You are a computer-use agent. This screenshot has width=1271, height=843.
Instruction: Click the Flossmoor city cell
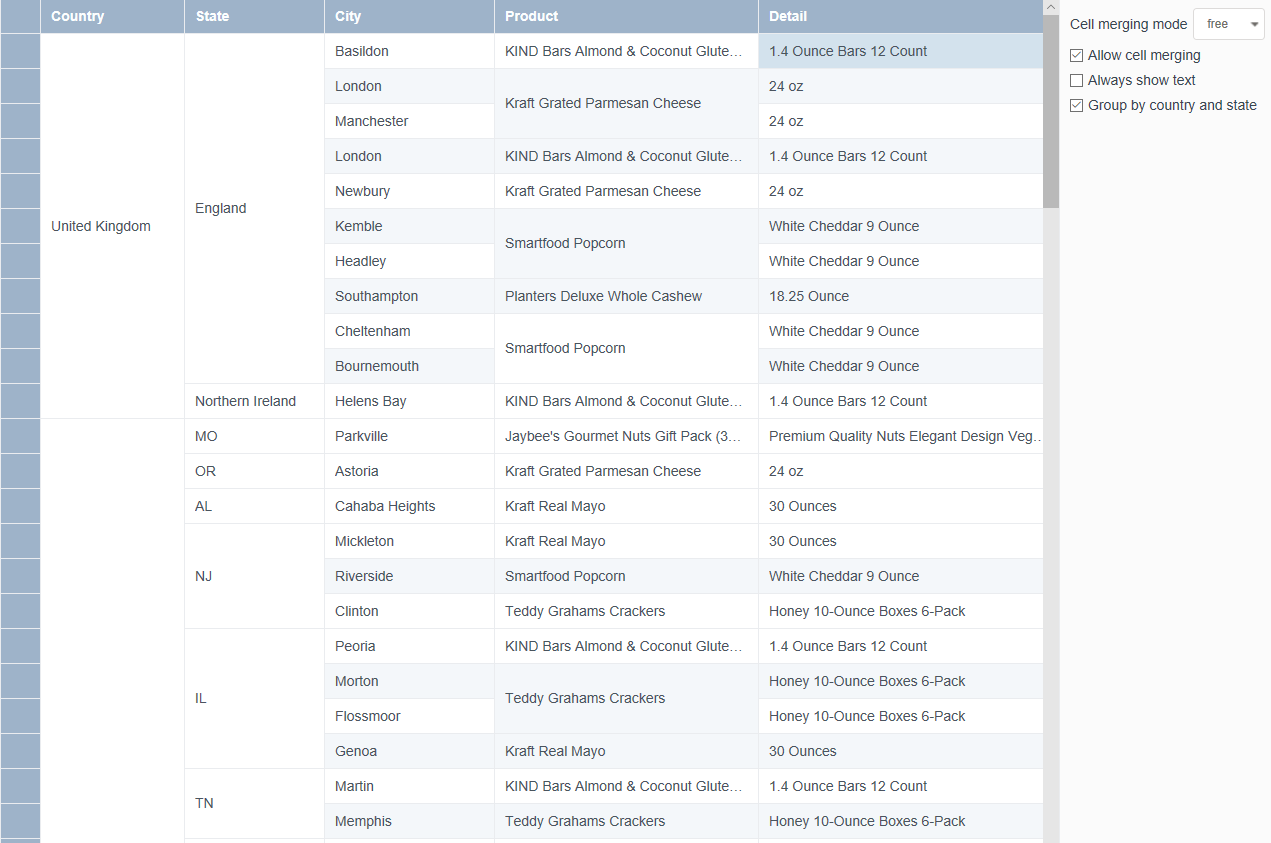click(x=409, y=716)
